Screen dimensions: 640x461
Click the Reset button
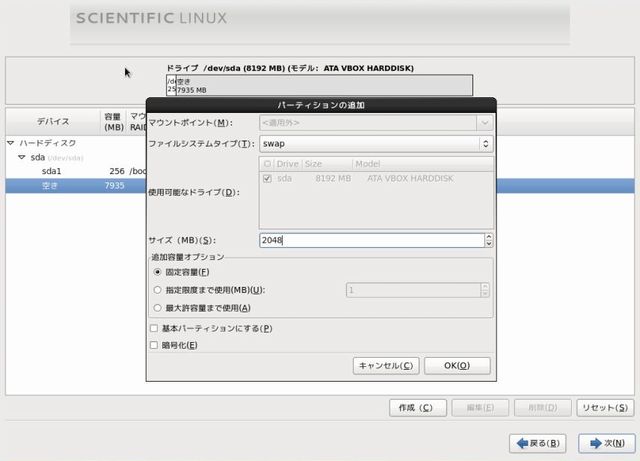click(x=606, y=408)
